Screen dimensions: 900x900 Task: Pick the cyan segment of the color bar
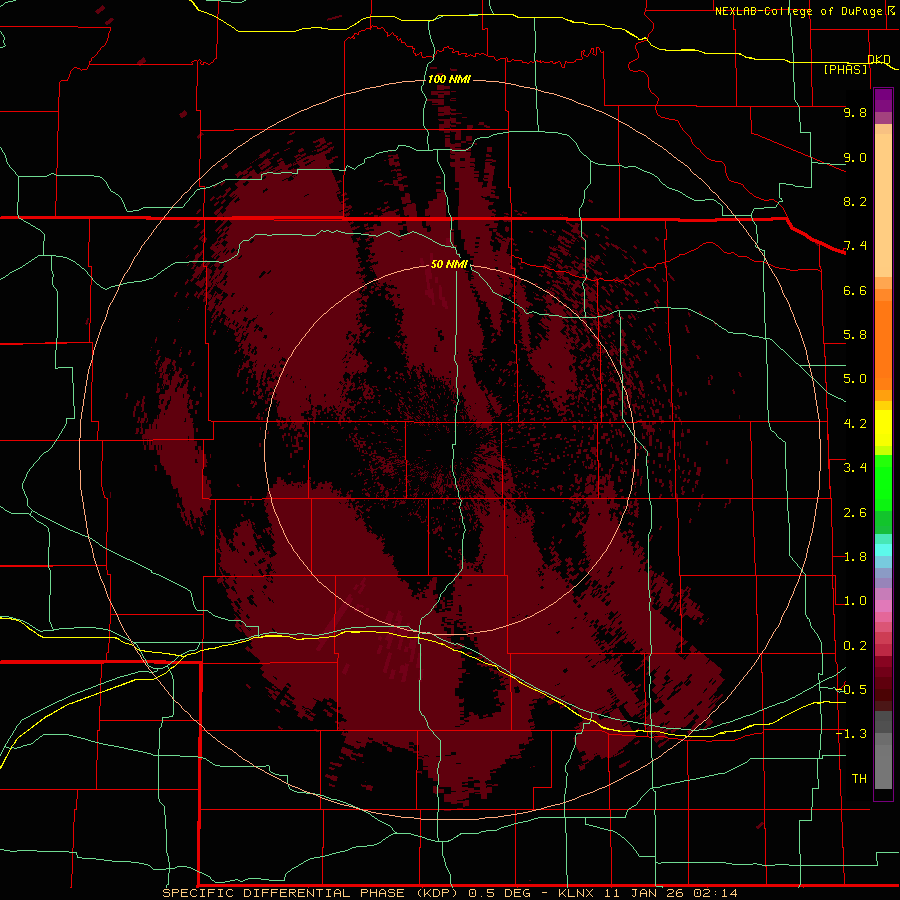(x=883, y=549)
